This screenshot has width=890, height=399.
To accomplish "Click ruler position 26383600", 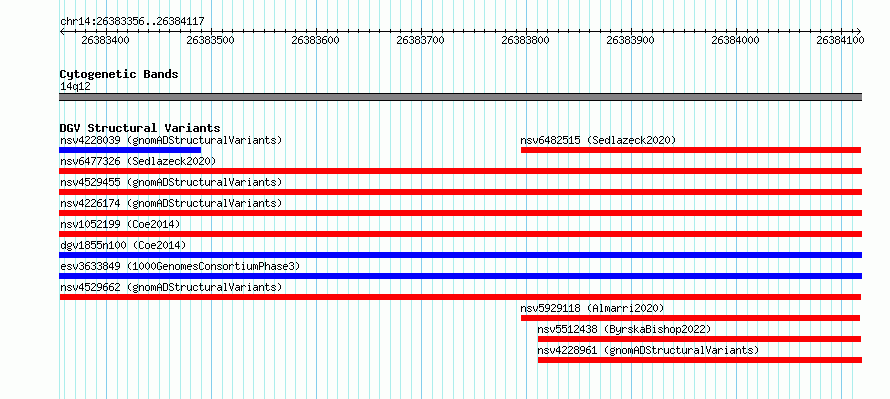I will coord(316,40).
